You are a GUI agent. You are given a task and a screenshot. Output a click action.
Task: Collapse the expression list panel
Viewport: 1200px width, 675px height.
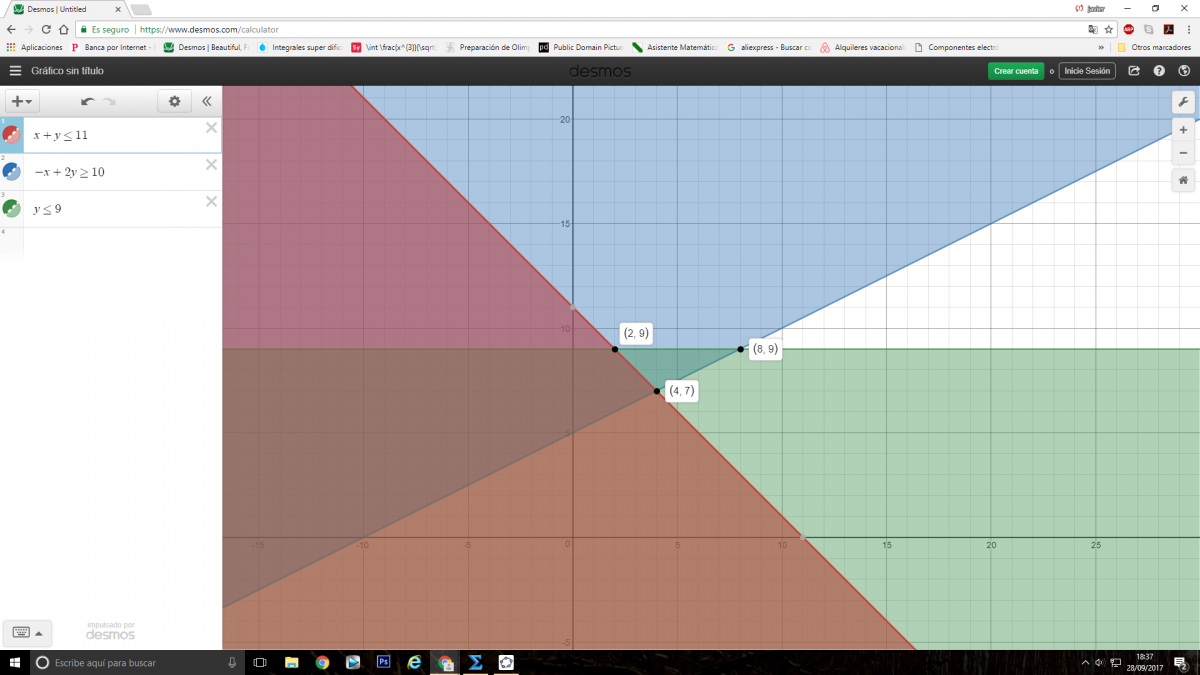pyautogui.click(x=207, y=101)
